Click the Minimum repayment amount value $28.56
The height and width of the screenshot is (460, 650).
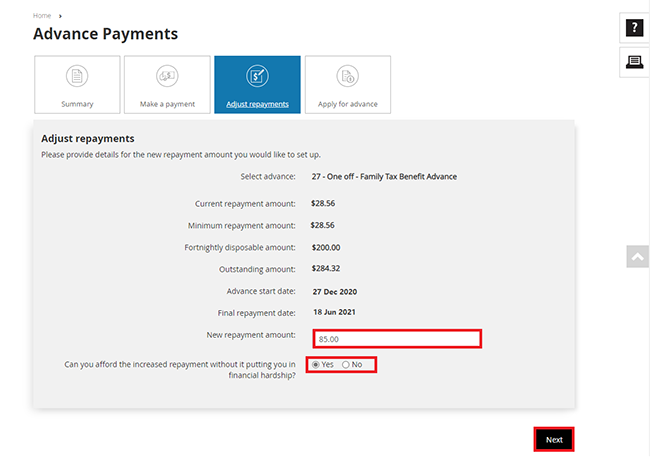point(323,225)
